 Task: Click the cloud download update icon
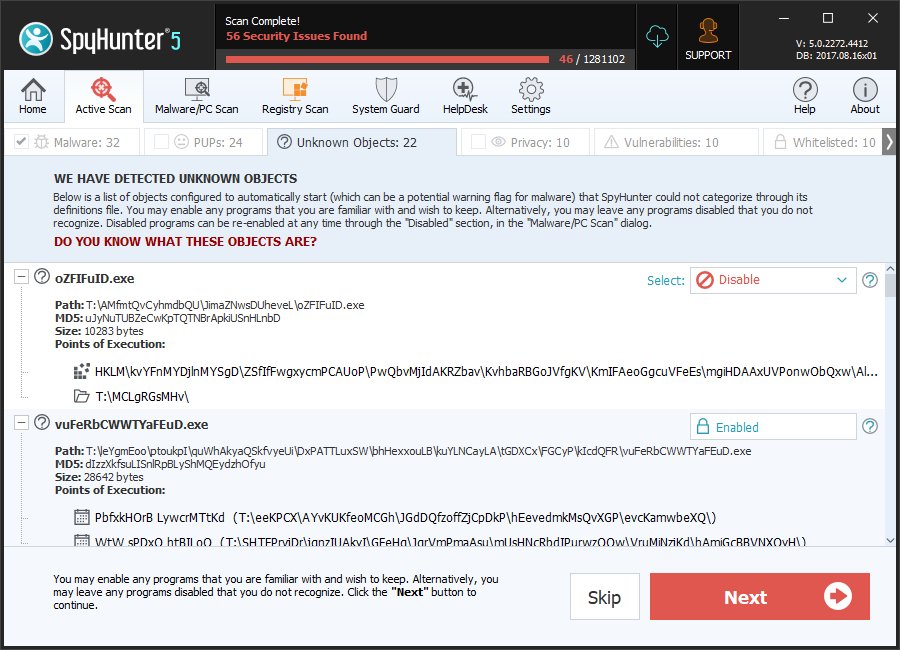point(657,37)
